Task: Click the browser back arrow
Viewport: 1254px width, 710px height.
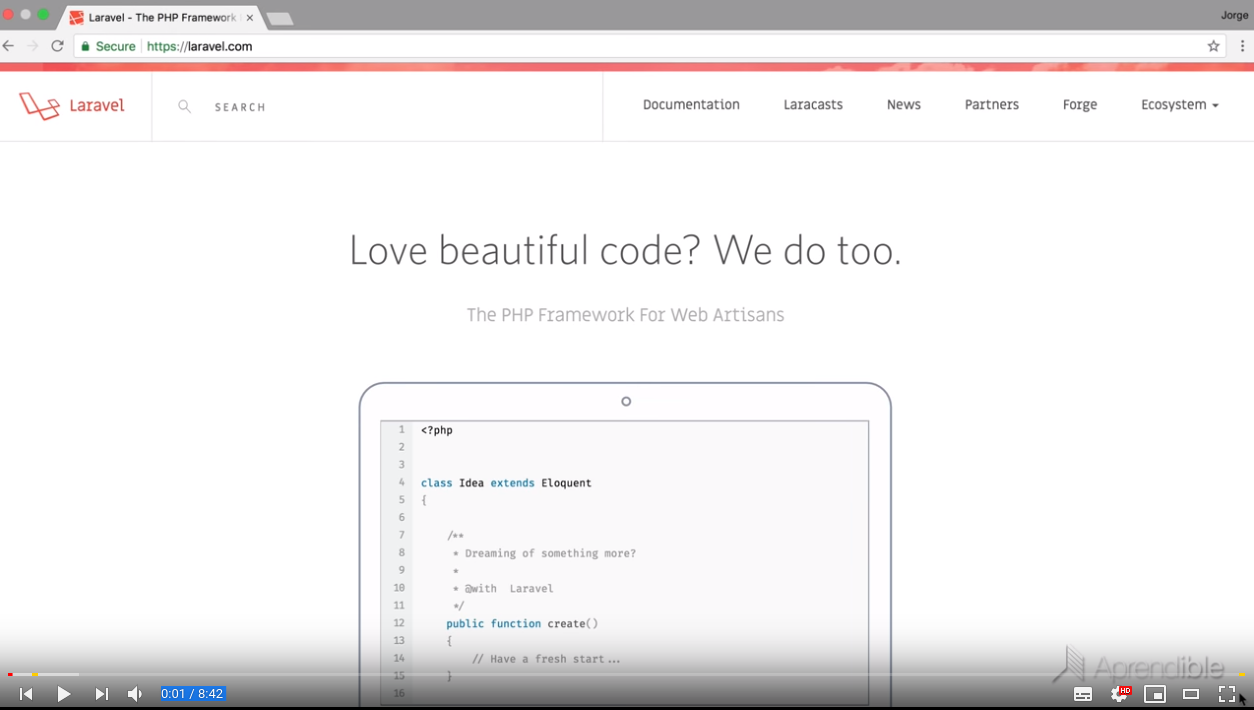Action: coord(9,46)
